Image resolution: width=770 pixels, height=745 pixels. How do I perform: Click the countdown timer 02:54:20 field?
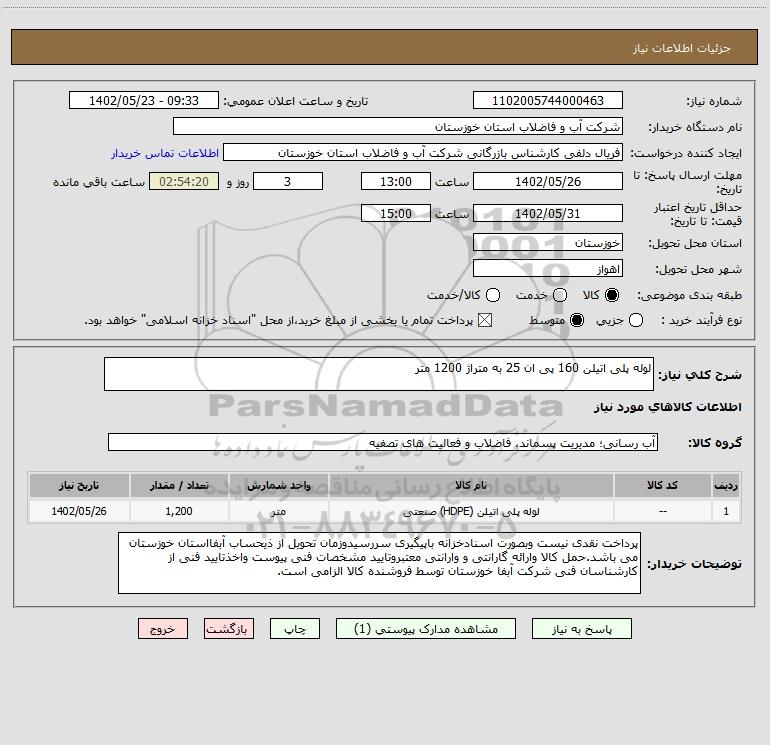(184, 181)
